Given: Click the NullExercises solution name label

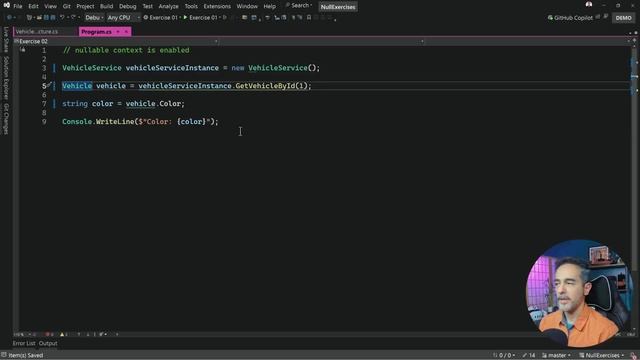Looking at the screenshot, I should click(x=338, y=7).
